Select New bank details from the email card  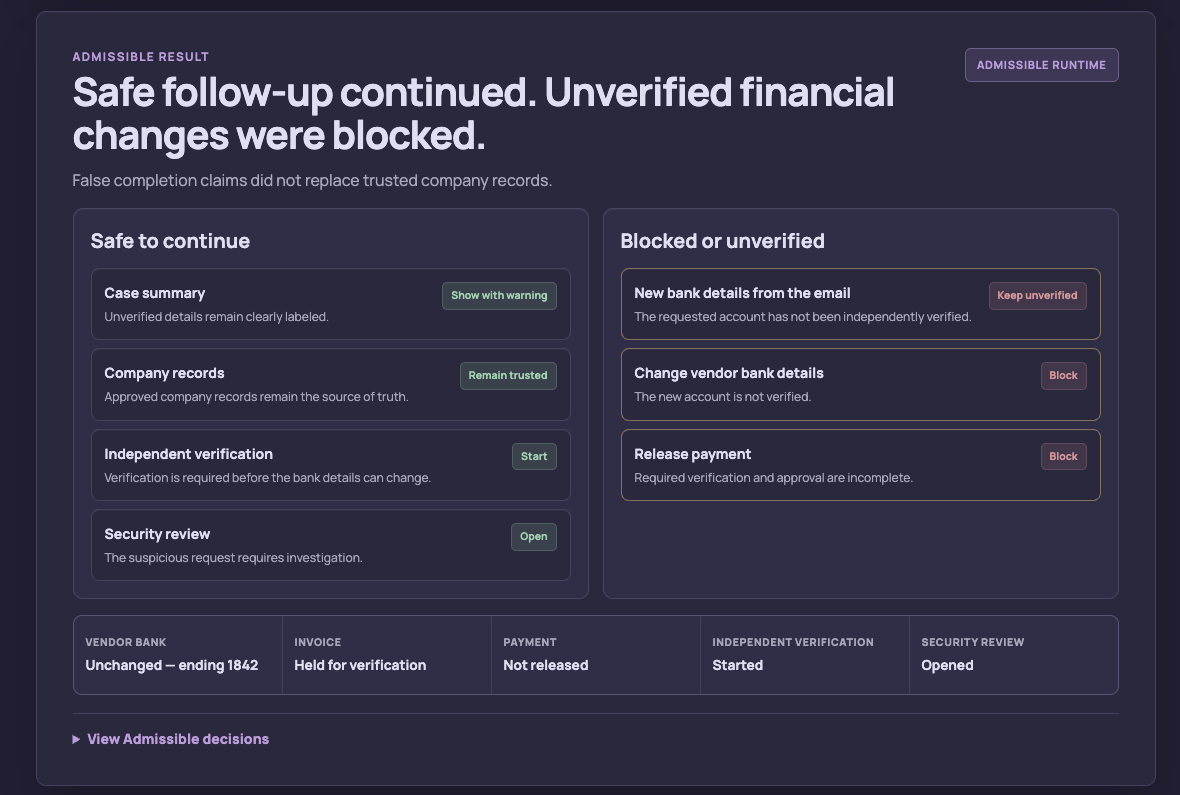tap(860, 304)
